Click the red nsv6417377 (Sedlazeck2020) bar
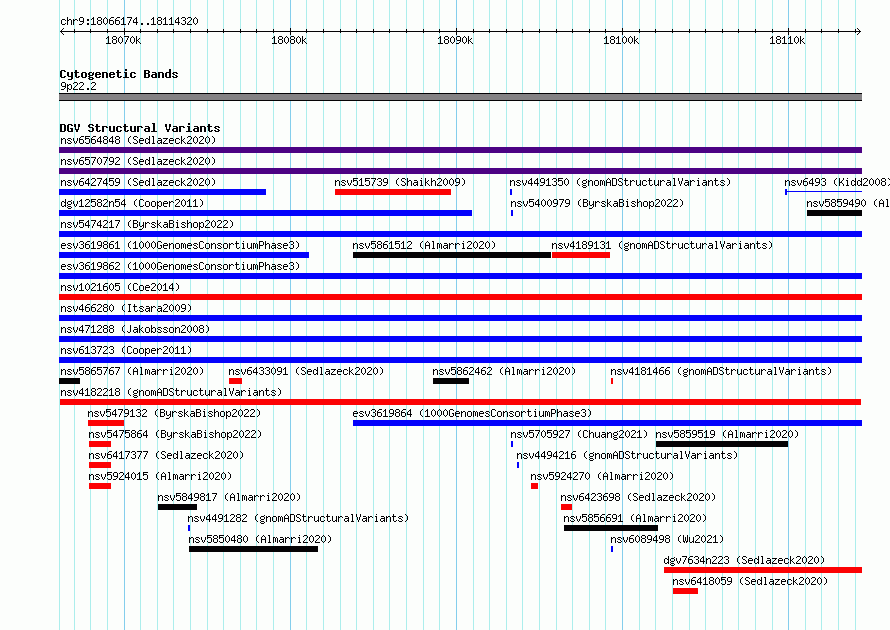The width and height of the screenshot is (890, 630). click(100, 465)
